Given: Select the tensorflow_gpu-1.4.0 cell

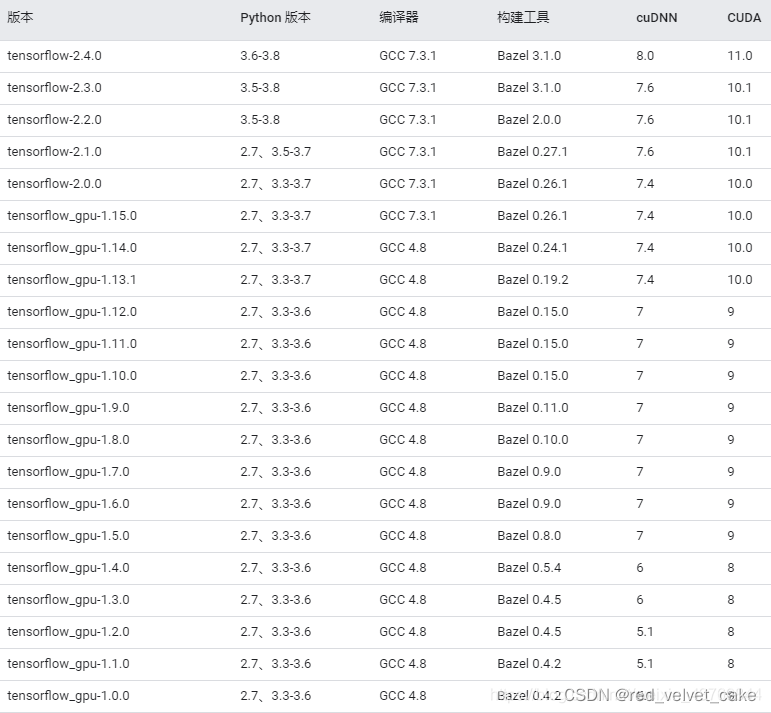Looking at the screenshot, I should (x=68, y=567).
